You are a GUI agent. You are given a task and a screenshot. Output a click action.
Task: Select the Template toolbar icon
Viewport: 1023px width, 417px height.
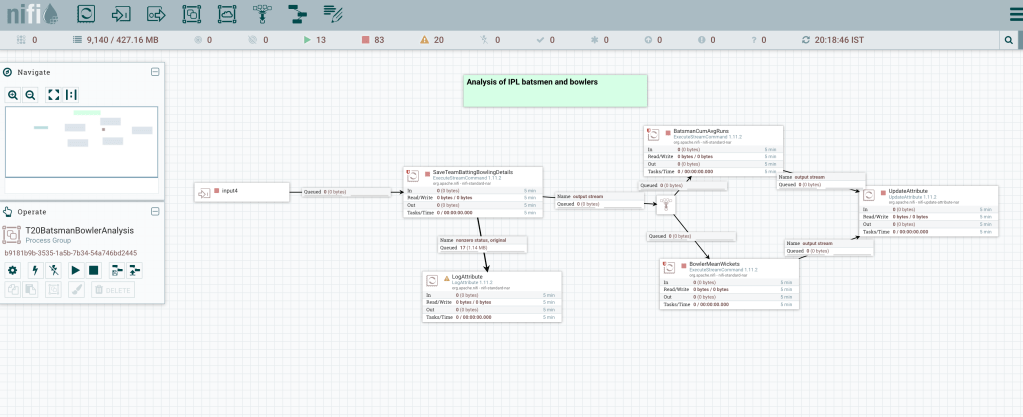click(x=297, y=14)
